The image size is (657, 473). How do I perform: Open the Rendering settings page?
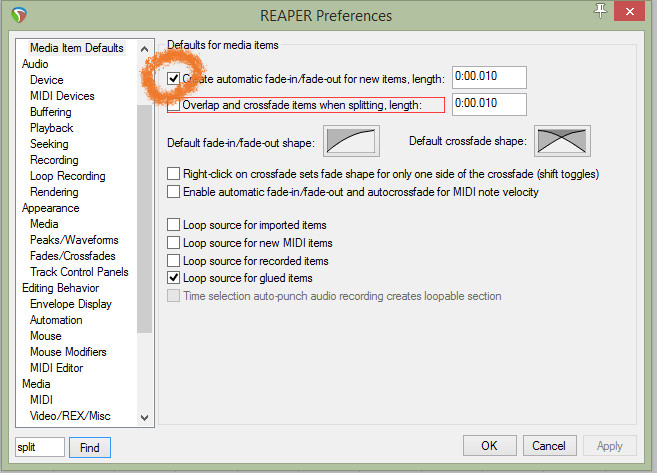(x=54, y=191)
